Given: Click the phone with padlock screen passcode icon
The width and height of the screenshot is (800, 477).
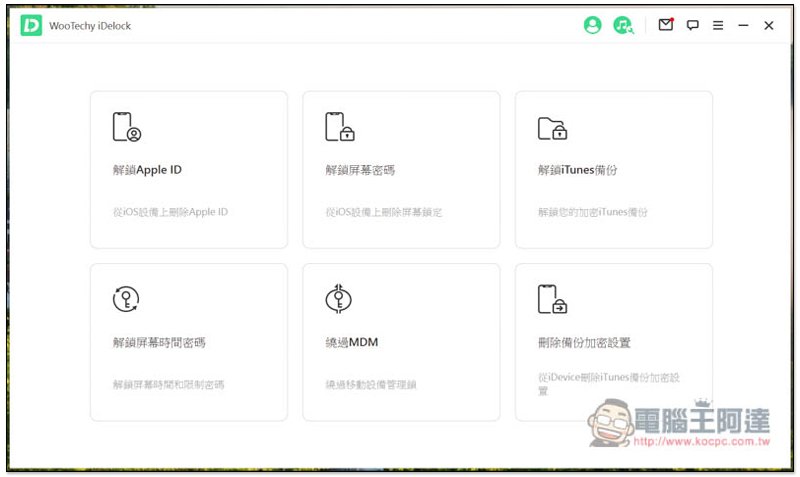Looking at the screenshot, I should (x=340, y=127).
